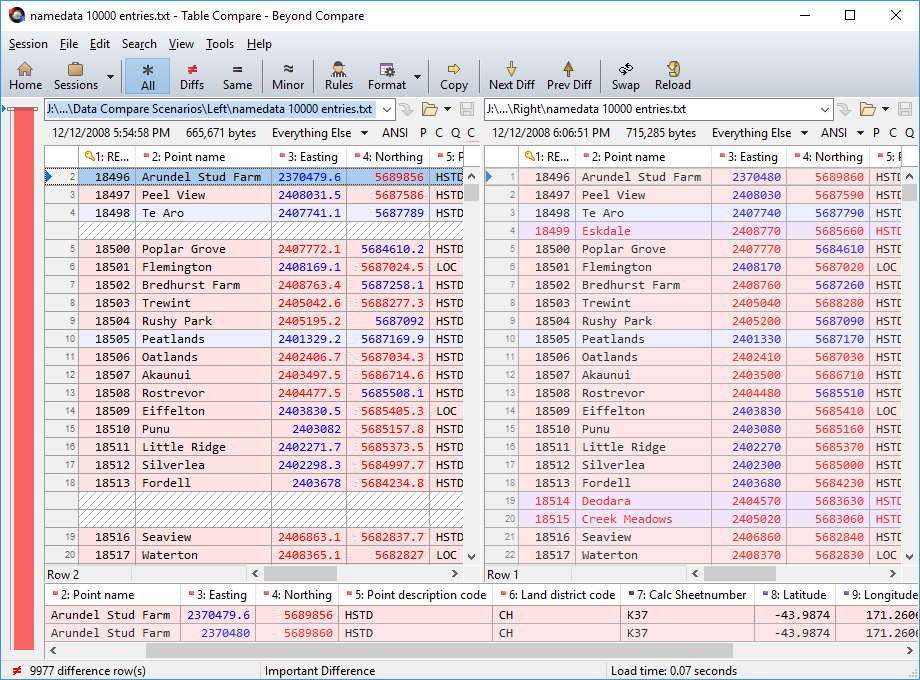920x680 pixels.
Task: Open the Session menu
Action: tap(28, 44)
